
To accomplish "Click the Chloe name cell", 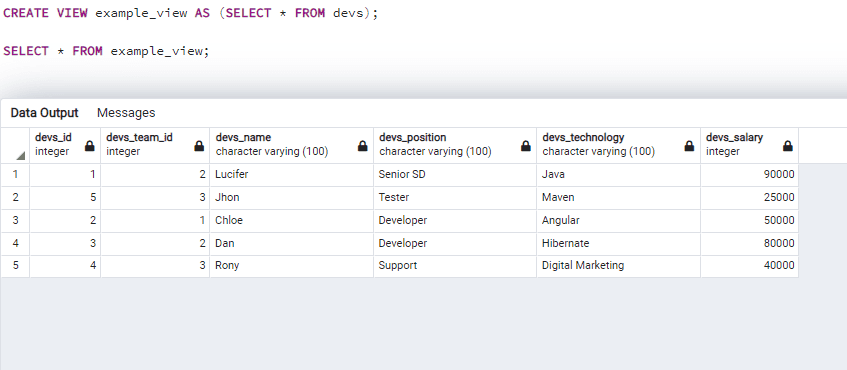I will (292, 220).
